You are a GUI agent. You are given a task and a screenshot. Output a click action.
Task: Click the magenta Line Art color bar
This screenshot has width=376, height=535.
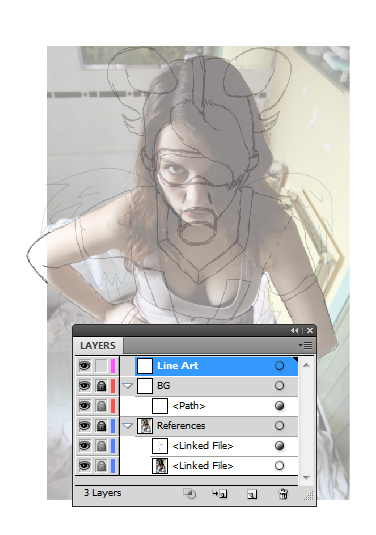point(113,366)
